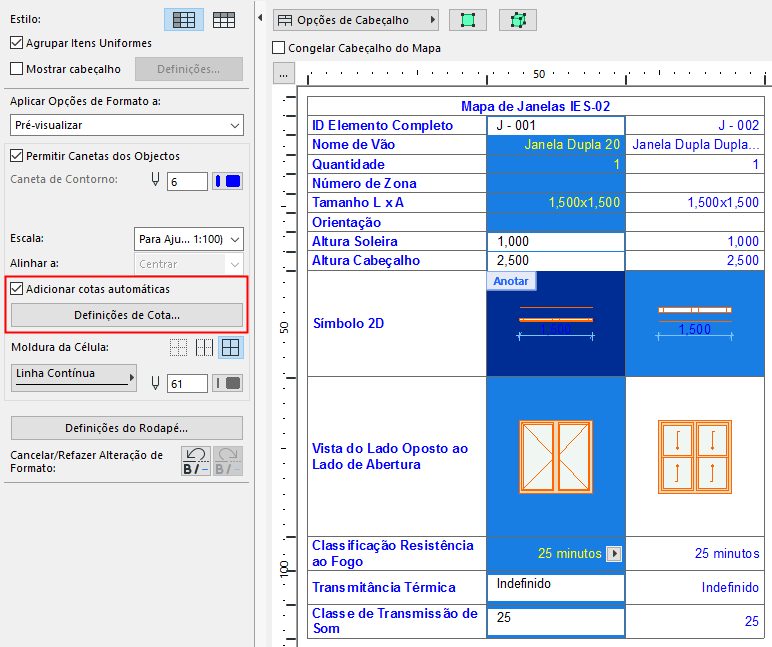Open the Linha Contínua line type menu

point(74,375)
